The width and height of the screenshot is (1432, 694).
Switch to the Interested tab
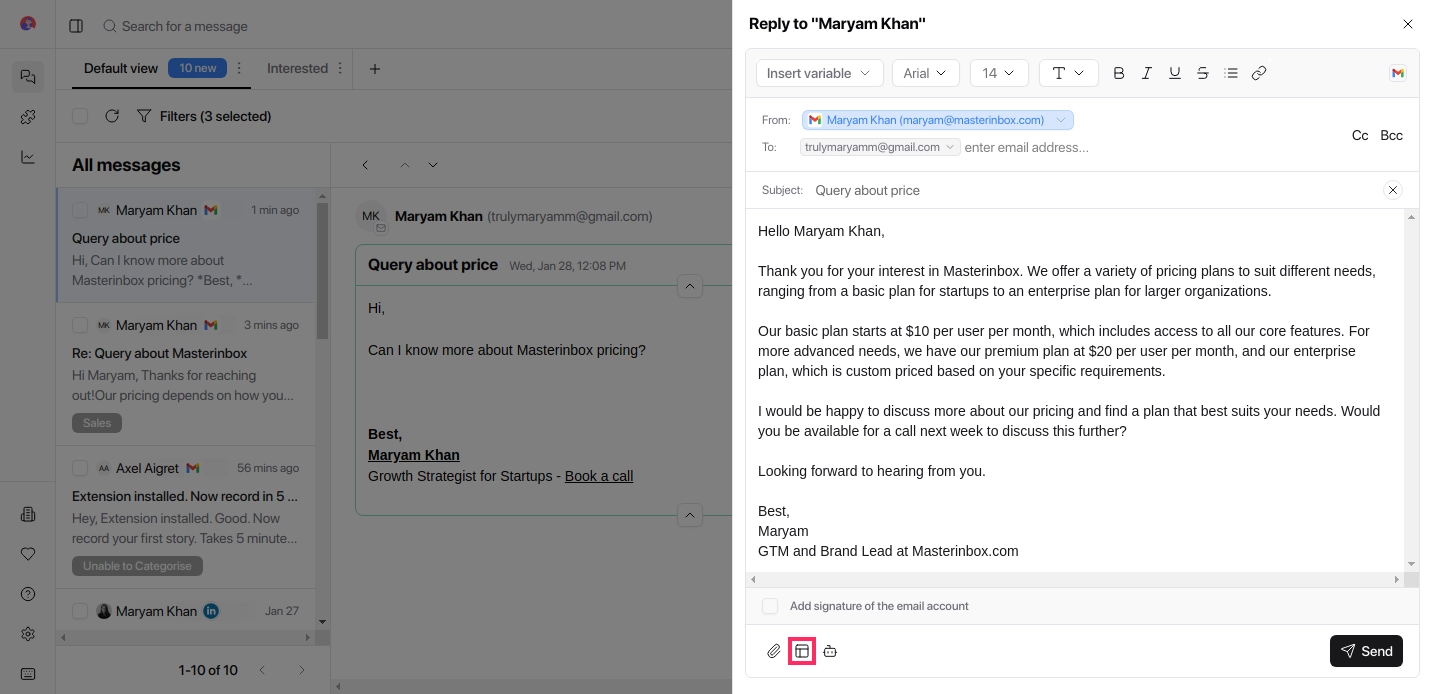(297, 68)
